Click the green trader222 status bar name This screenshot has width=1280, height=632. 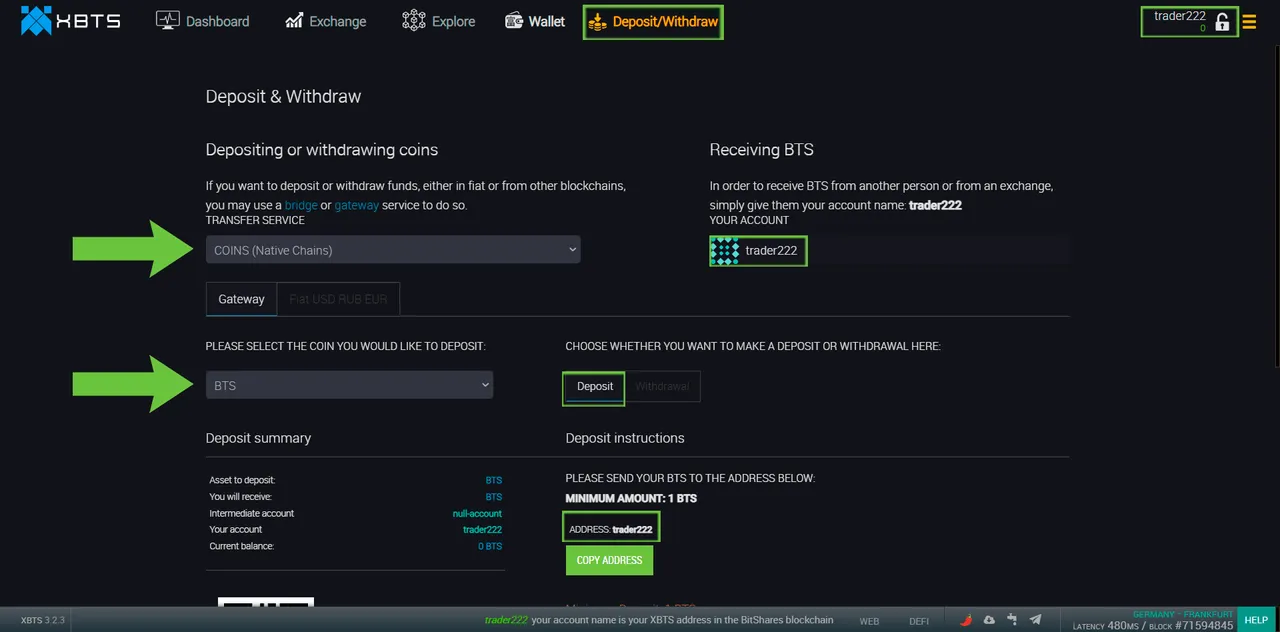click(x=505, y=620)
